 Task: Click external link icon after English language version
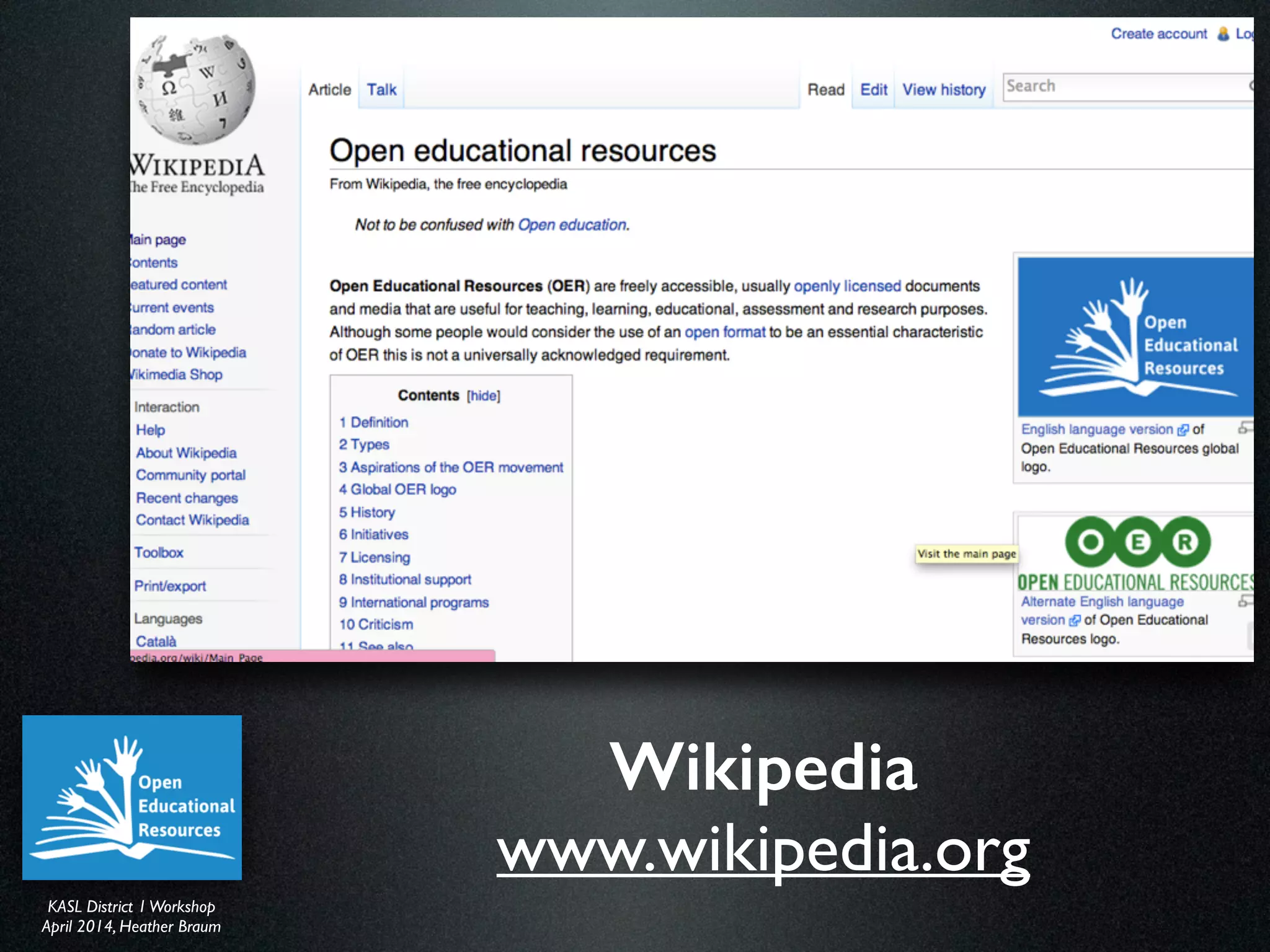click(1183, 430)
